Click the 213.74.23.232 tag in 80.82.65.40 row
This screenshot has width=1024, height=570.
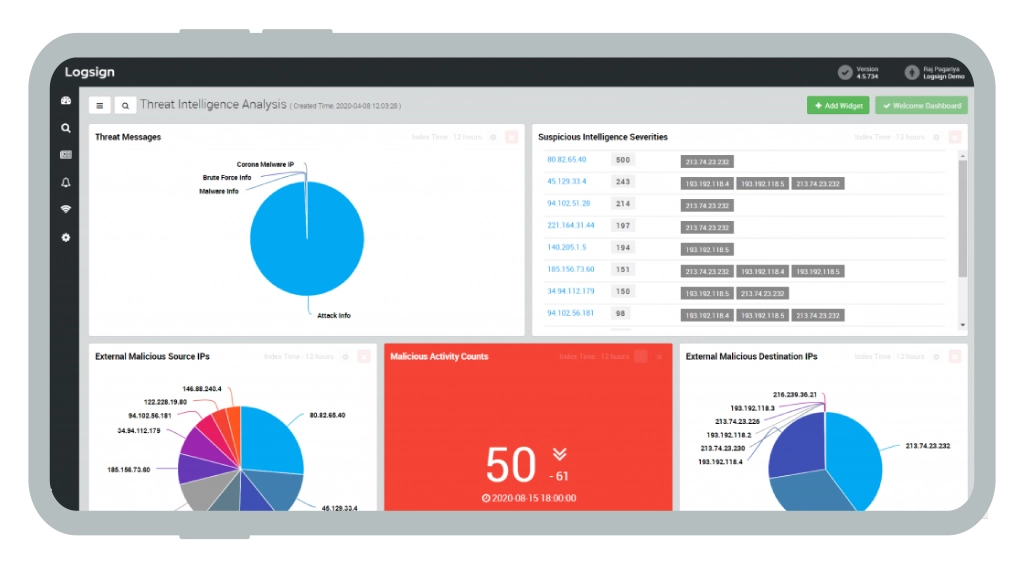pyautogui.click(x=707, y=162)
